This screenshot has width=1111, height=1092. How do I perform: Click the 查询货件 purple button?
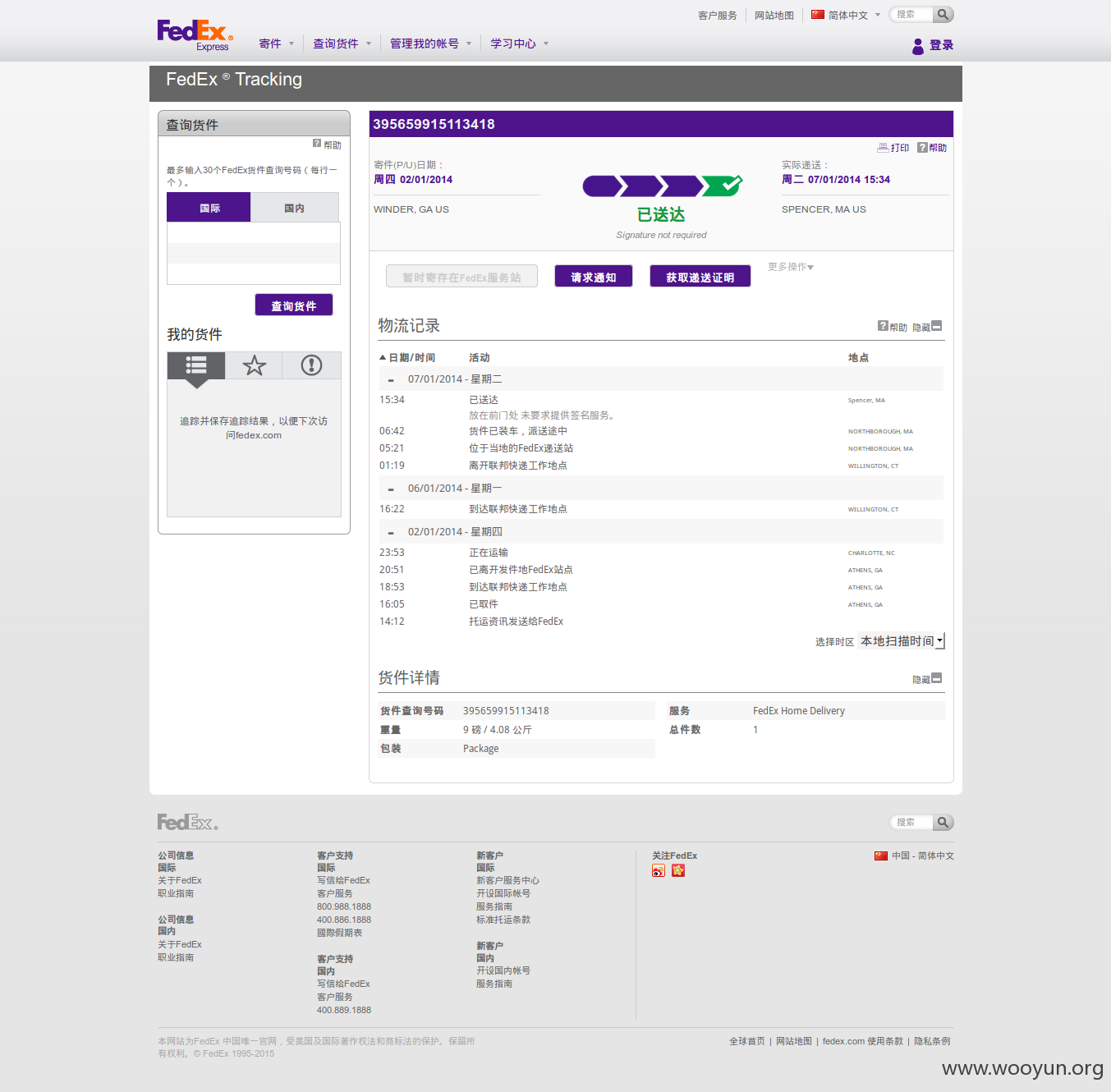[x=294, y=305]
